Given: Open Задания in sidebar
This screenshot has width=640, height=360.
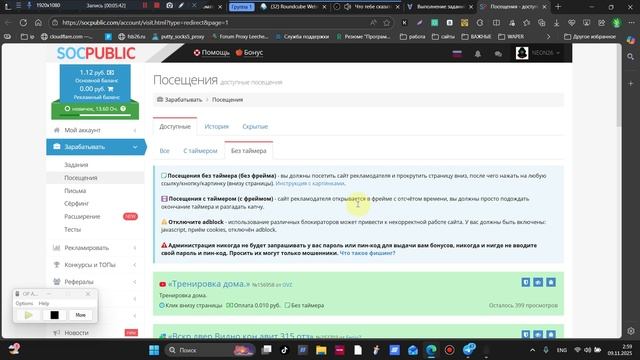Looking at the screenshot, I should click(x=76, y=165).
